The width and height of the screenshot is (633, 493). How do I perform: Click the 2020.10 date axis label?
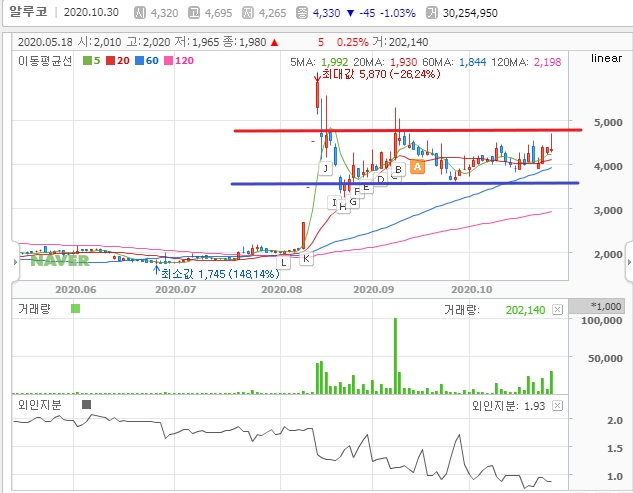point(472,290)
